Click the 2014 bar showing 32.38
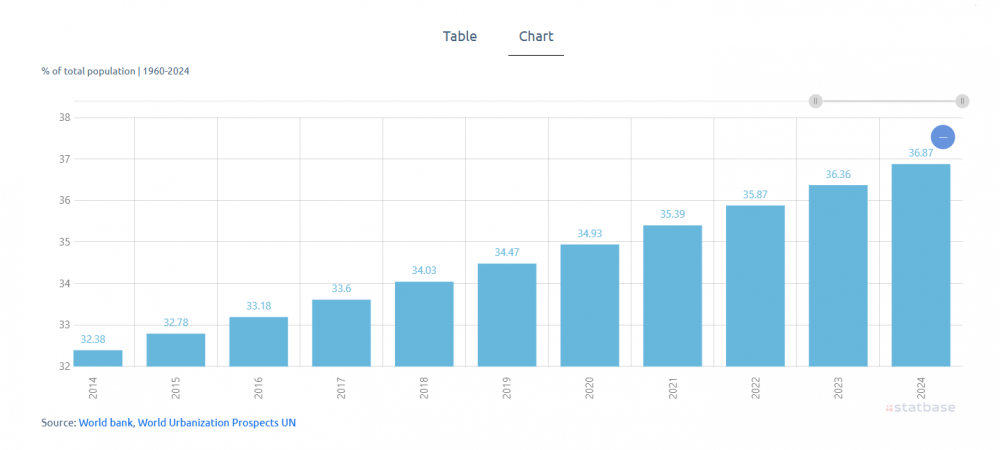This screenshot has width=1000, height=450. [x=98, y=358]
